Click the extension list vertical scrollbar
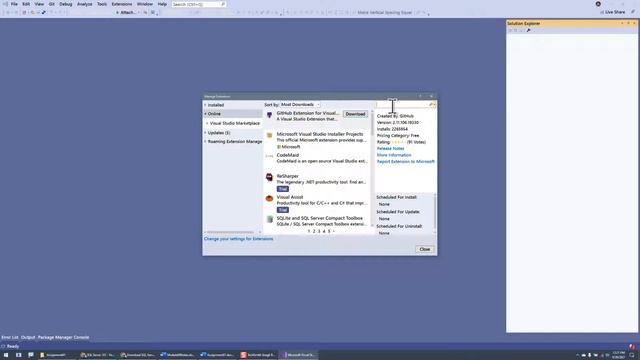Viewport: 640px width, 360px height. 372,167
